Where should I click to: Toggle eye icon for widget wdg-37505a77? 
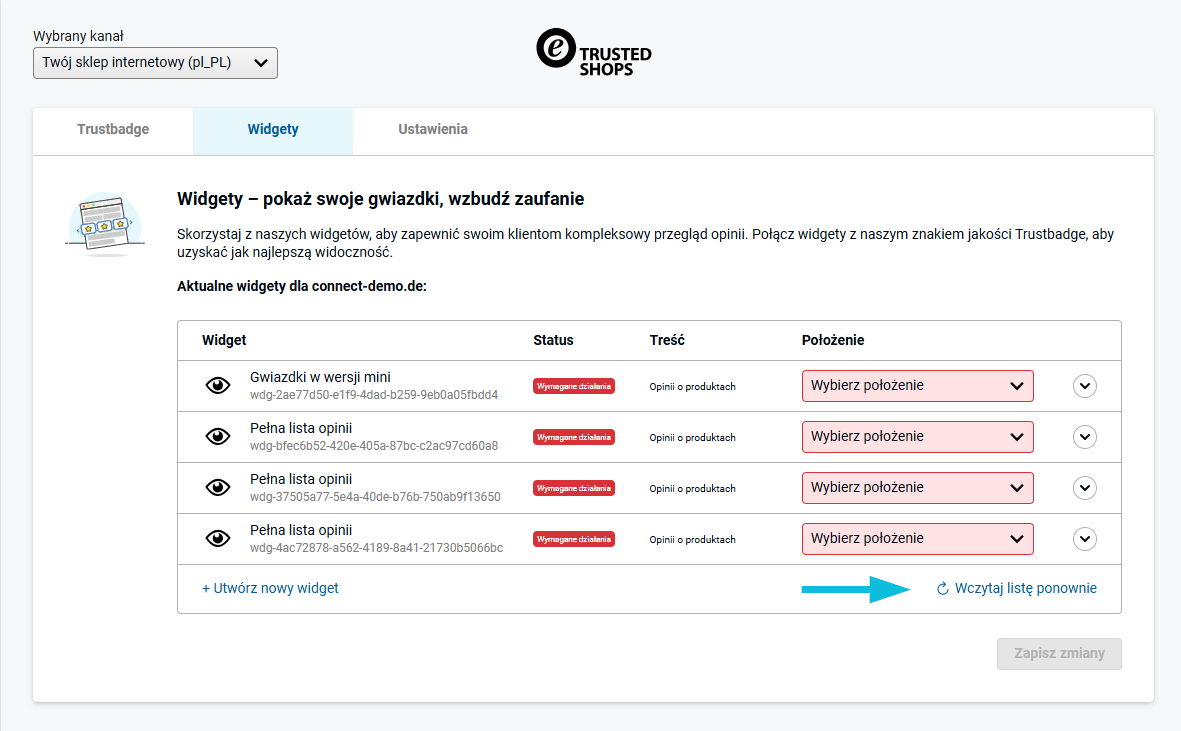[218, 488]
